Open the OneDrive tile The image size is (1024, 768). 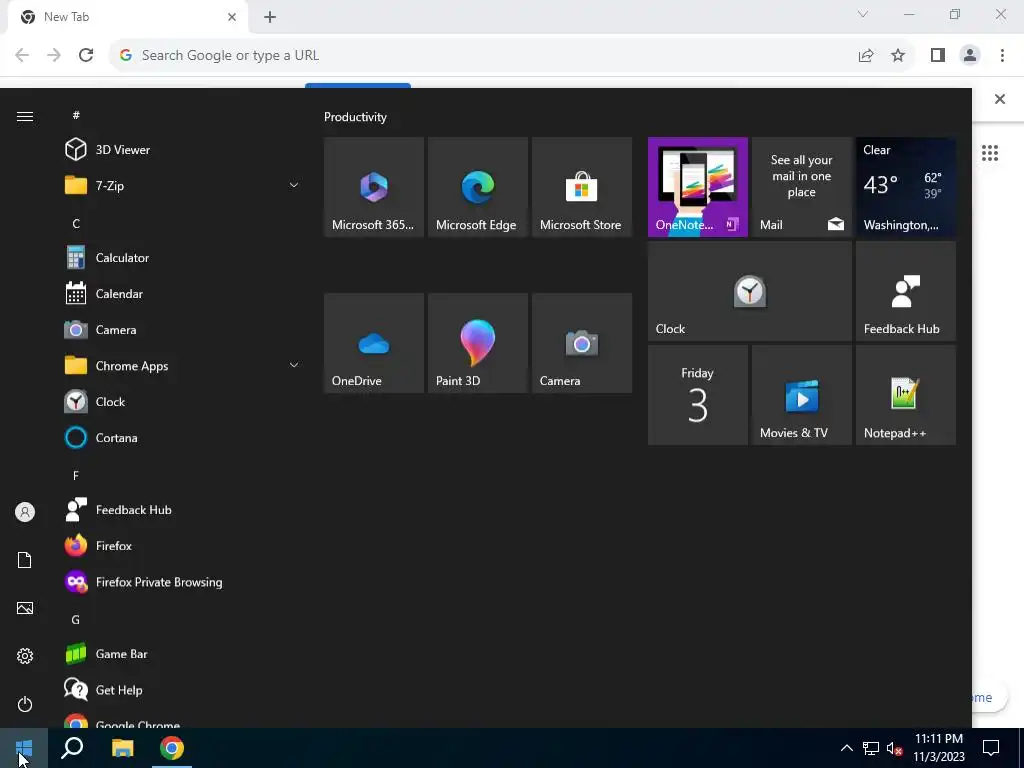[374, 343]
